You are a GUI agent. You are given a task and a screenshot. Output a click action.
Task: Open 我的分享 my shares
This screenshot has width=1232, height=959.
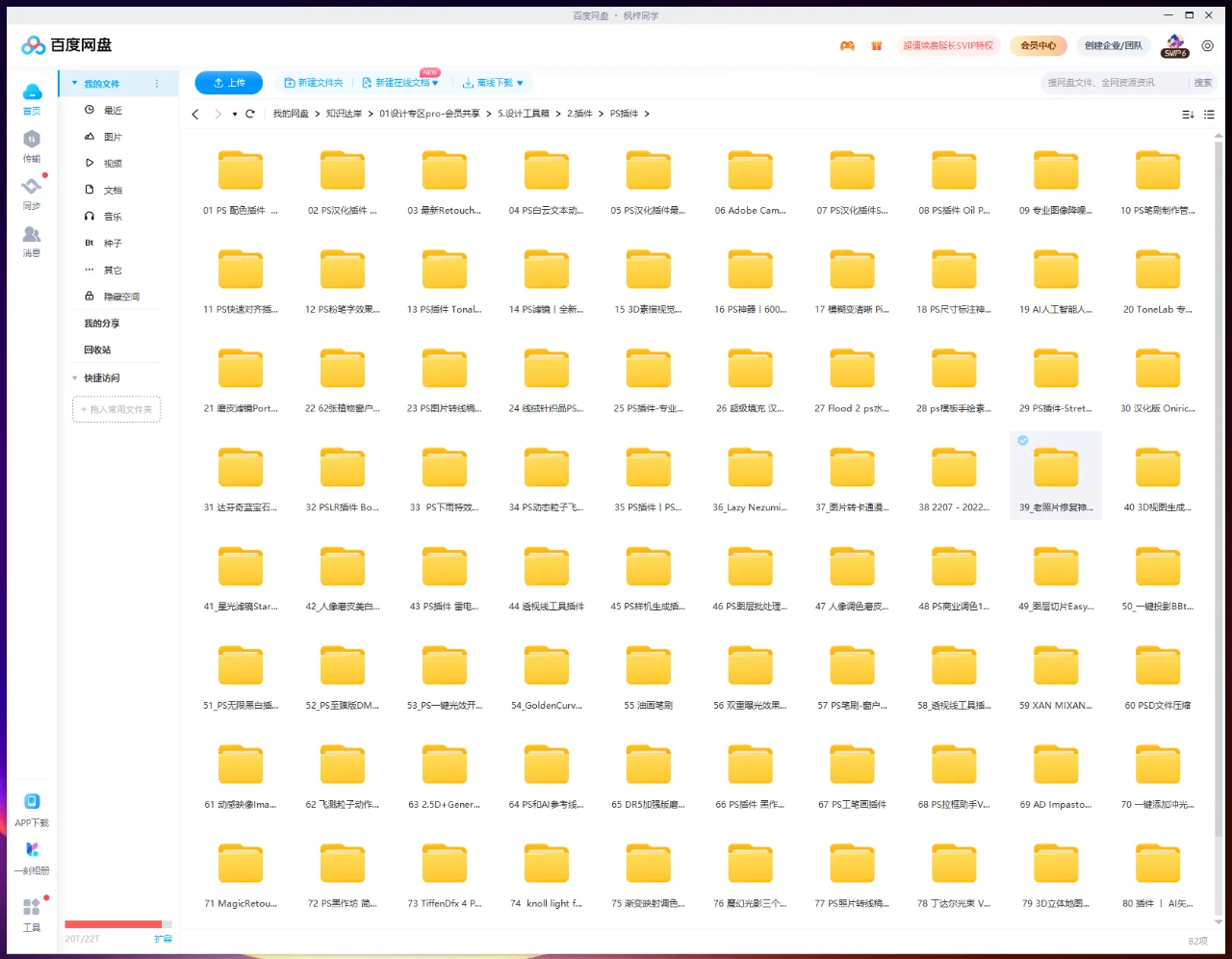(x=102, y=324)
